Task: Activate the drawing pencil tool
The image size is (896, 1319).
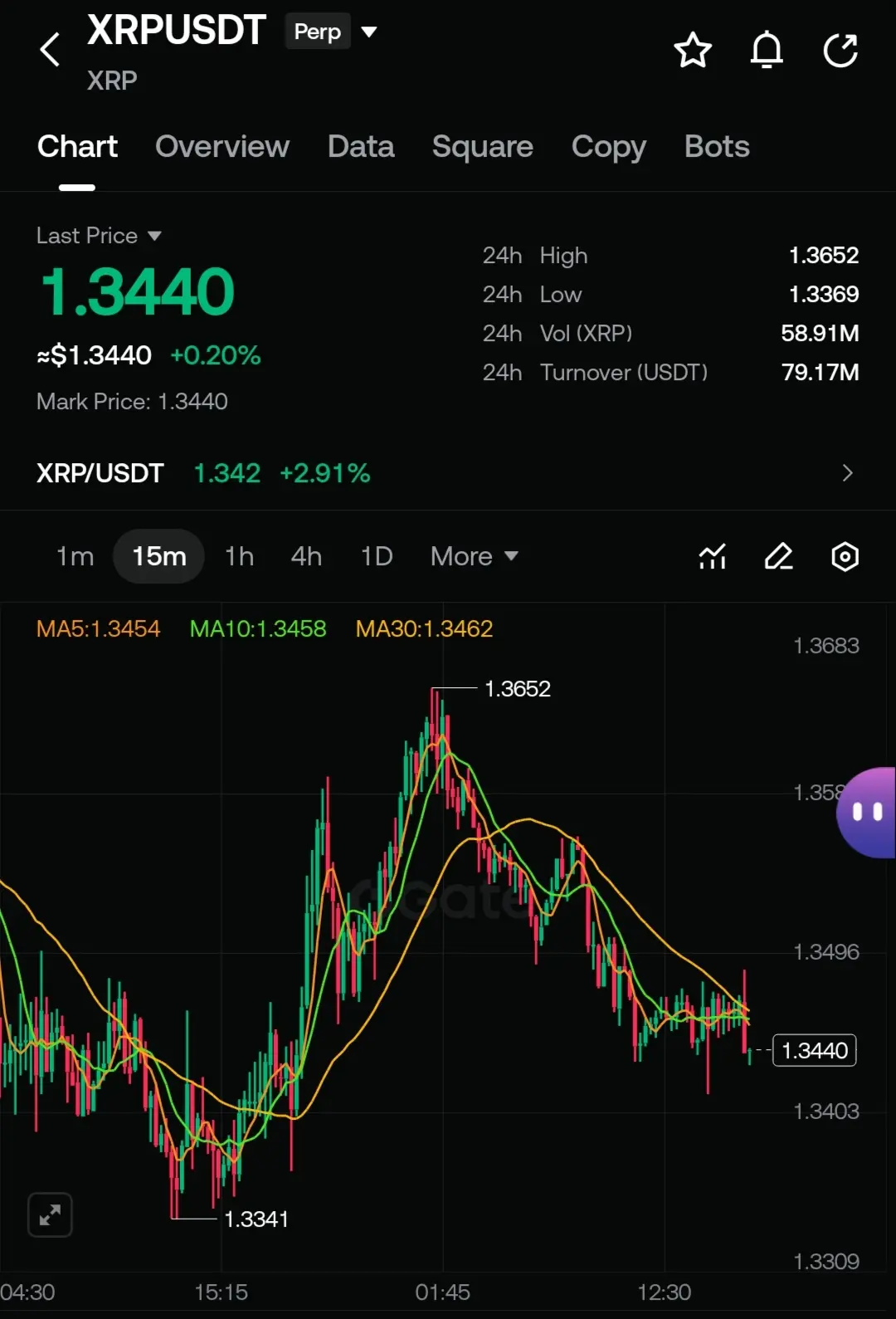Action: point(778,556)
